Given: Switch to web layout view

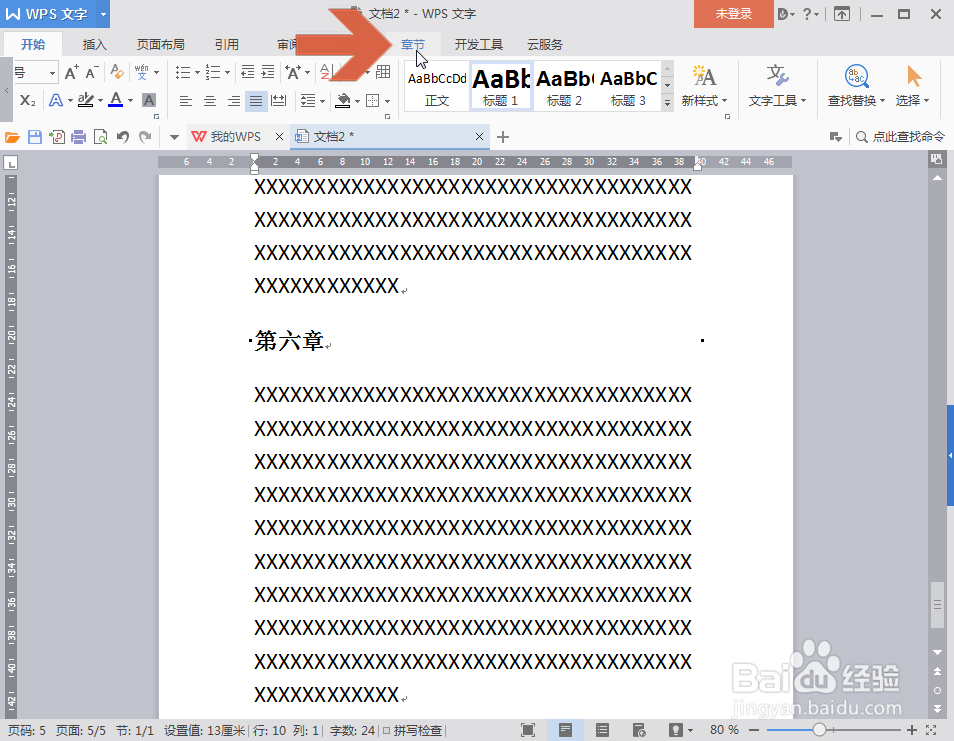Looking at the screenshot, I should point(639,730).
